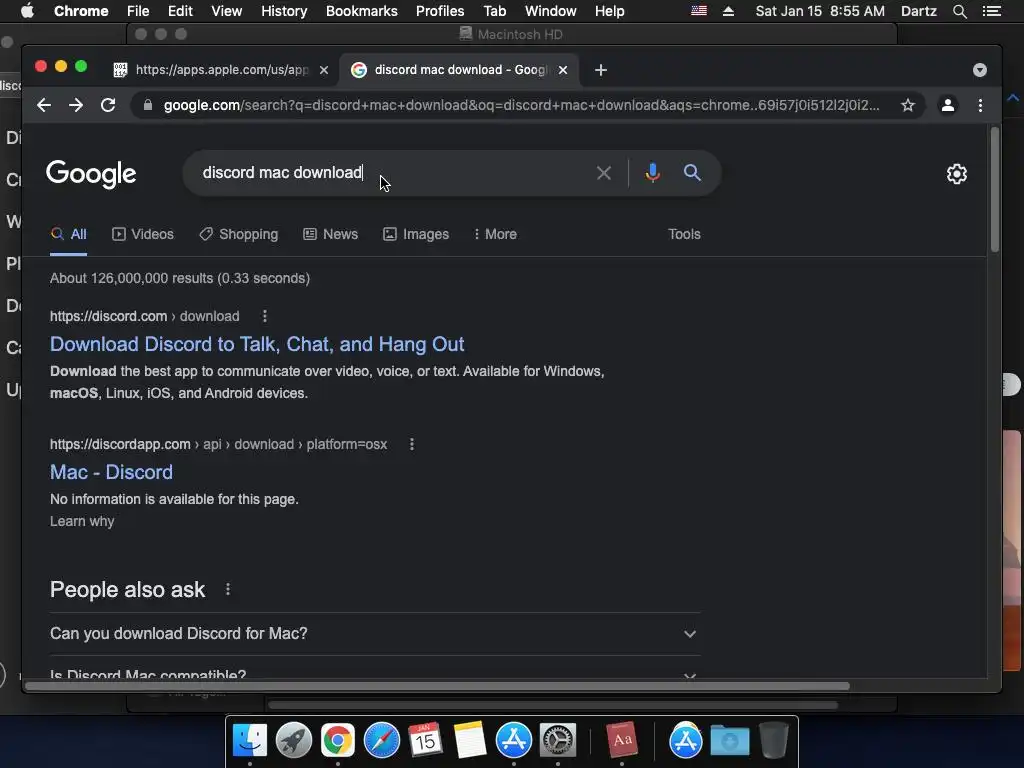Close the discord mac download tab

pos(563,70)
